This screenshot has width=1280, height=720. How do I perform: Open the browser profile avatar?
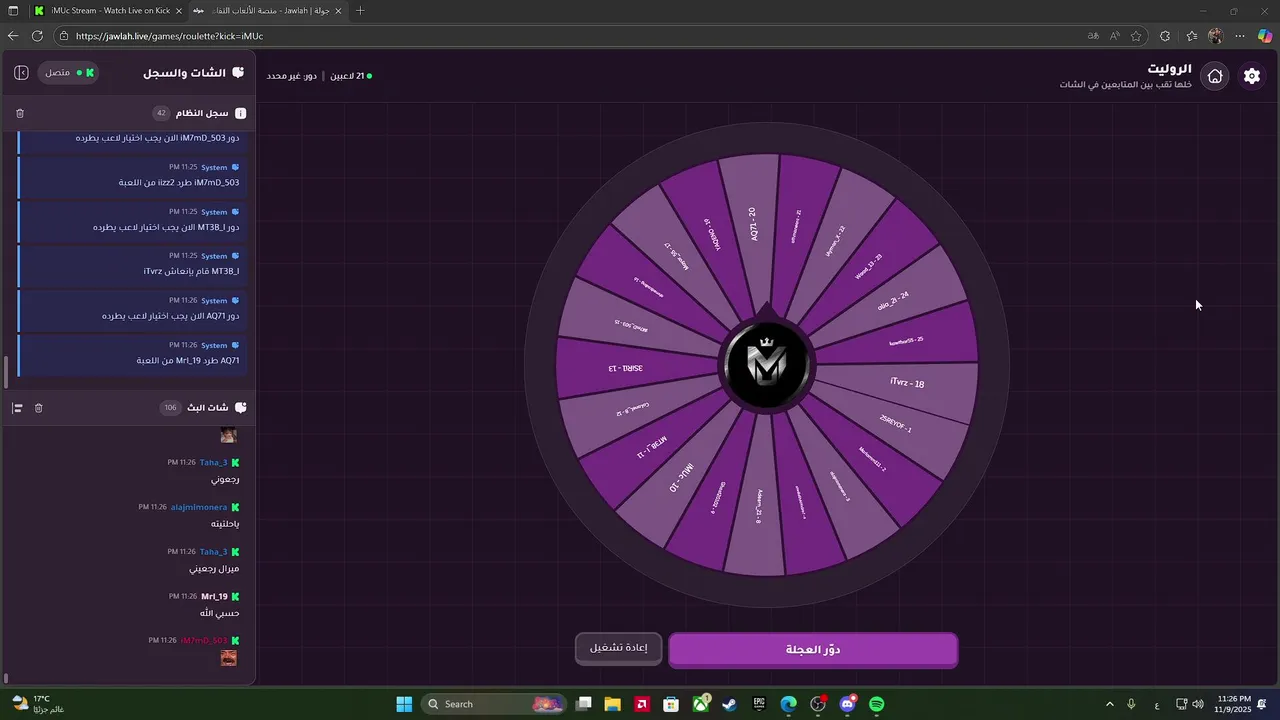click(1215, 36)
